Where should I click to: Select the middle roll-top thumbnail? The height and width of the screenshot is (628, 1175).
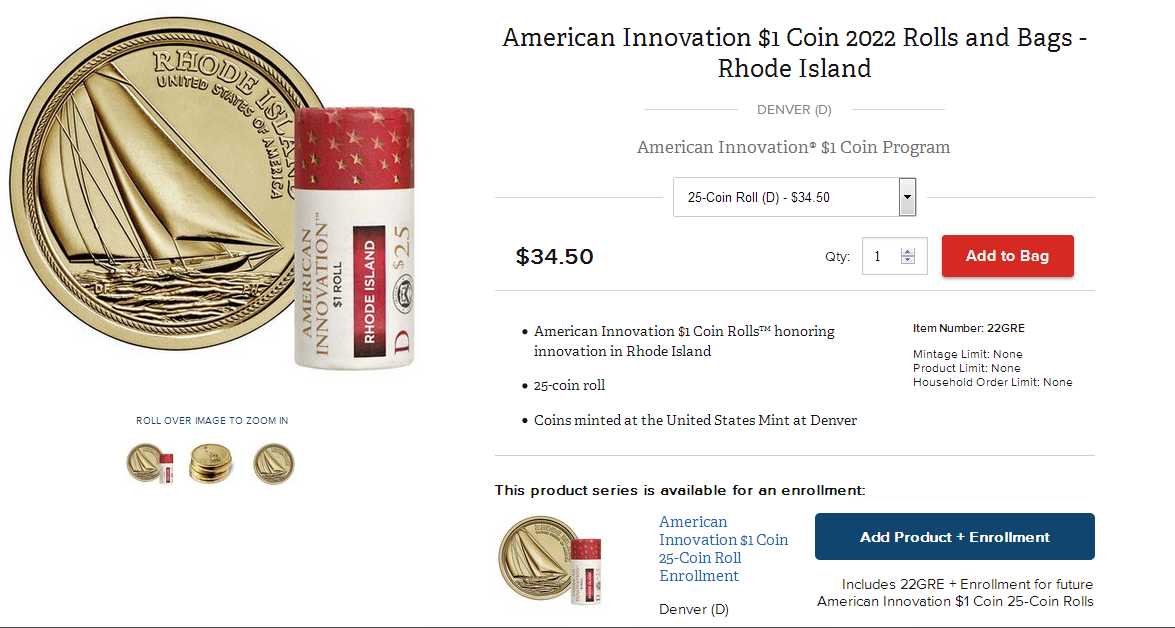212,463
